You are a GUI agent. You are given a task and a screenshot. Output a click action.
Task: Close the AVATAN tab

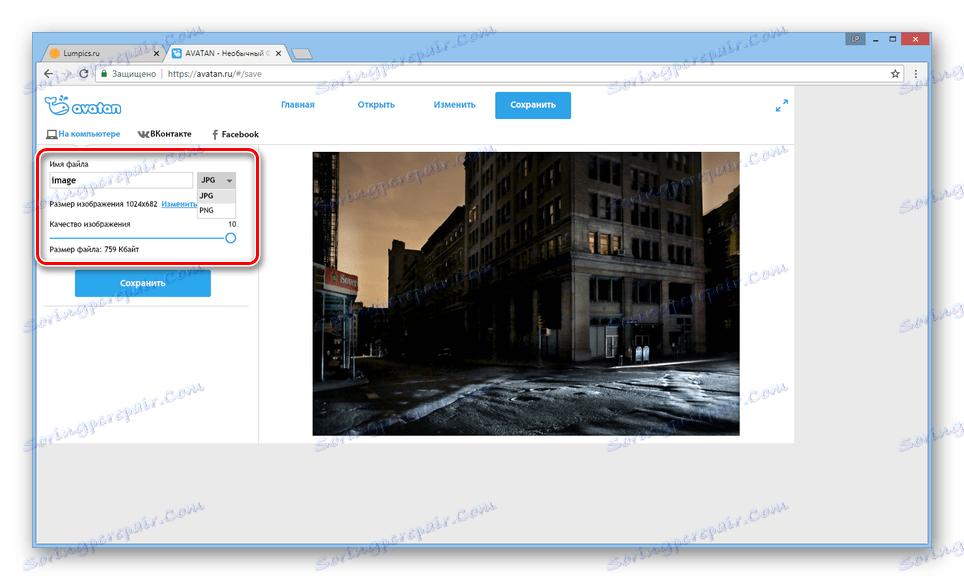(279, 54)
